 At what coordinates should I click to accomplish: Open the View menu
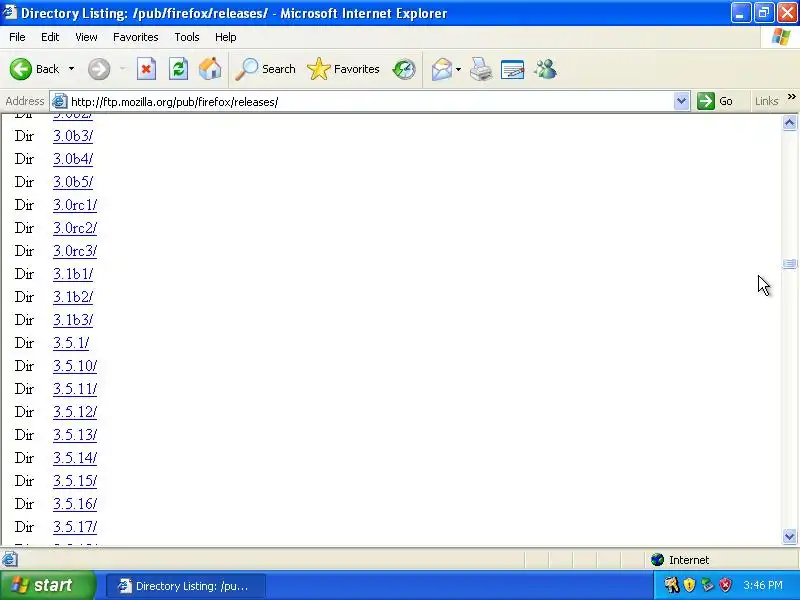pos(86,37)
